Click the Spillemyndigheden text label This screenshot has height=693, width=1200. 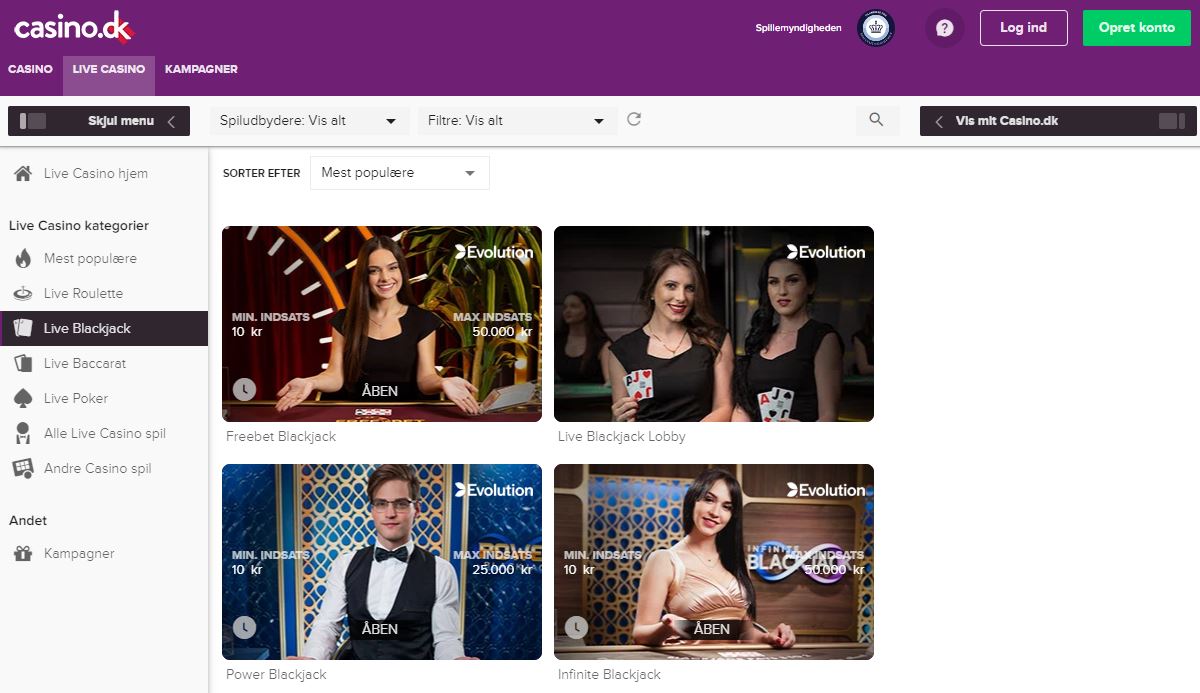798,29
